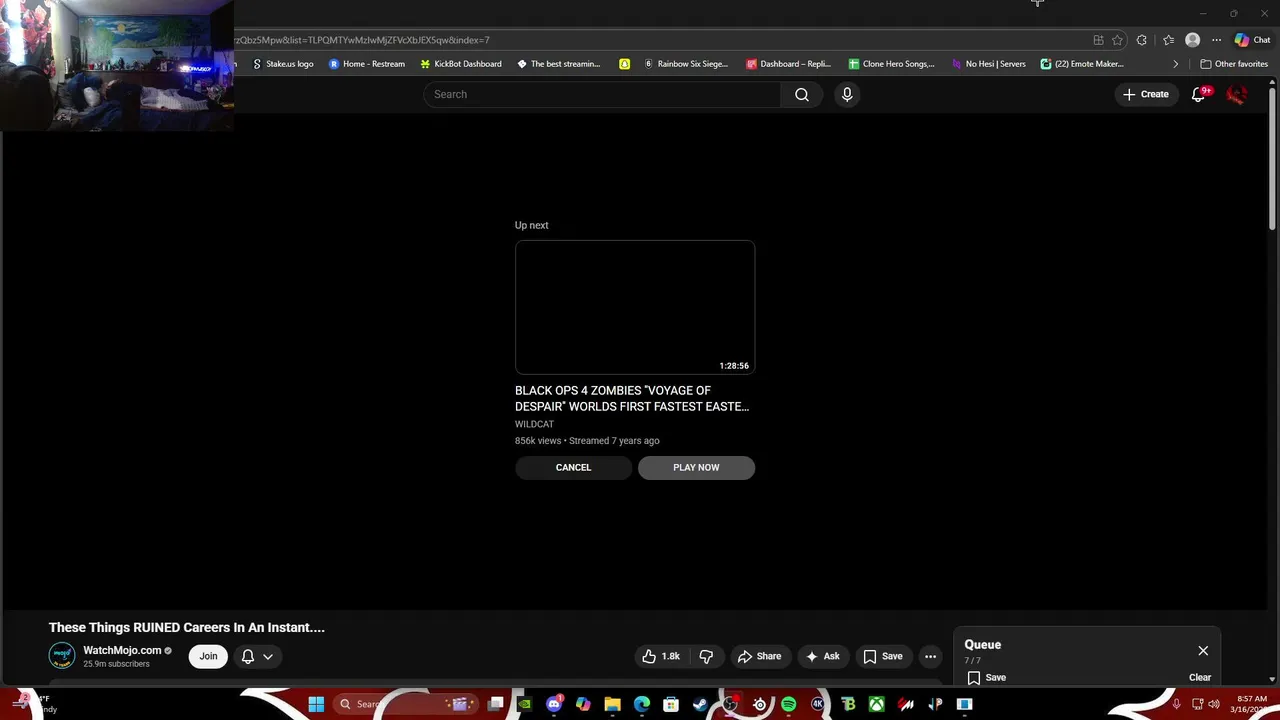This screenshot has height=720, width=1280.
Task: Clear the queue
Action: click(x=1200, y=677)
